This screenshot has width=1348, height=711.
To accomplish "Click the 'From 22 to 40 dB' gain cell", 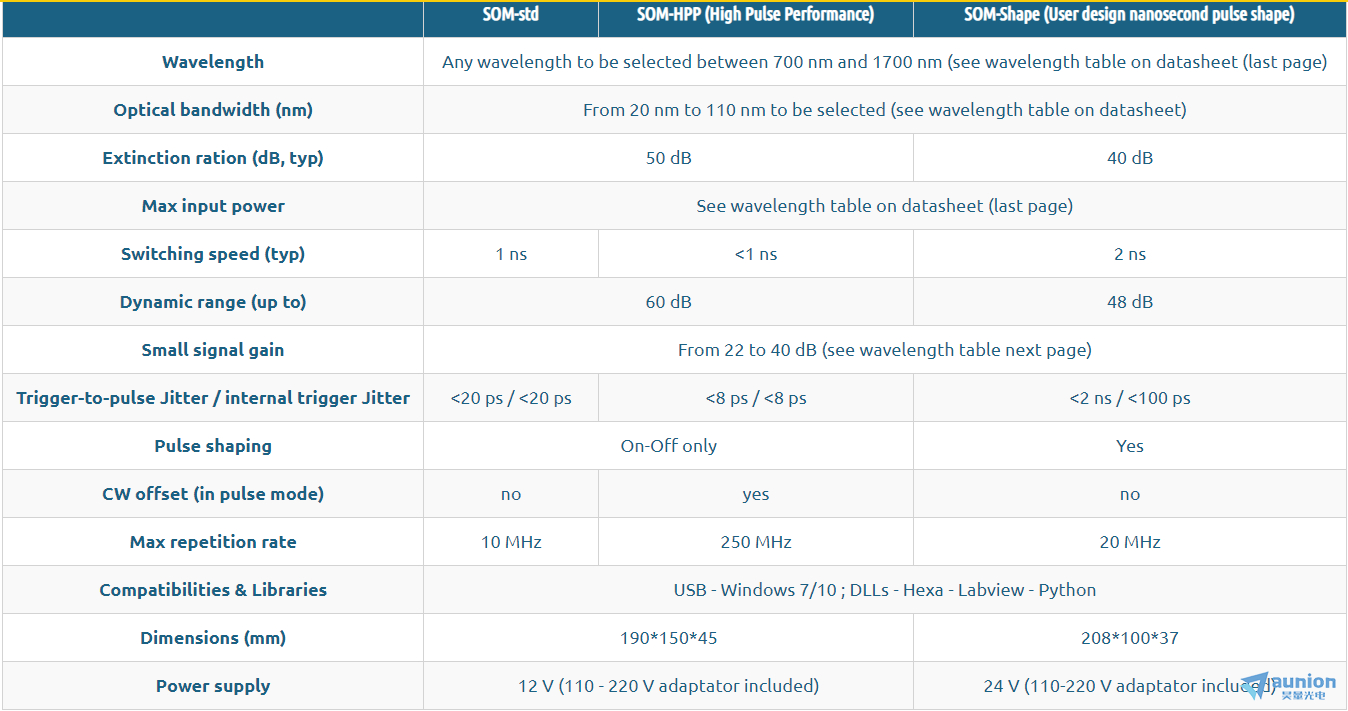I will click(885, 350).
